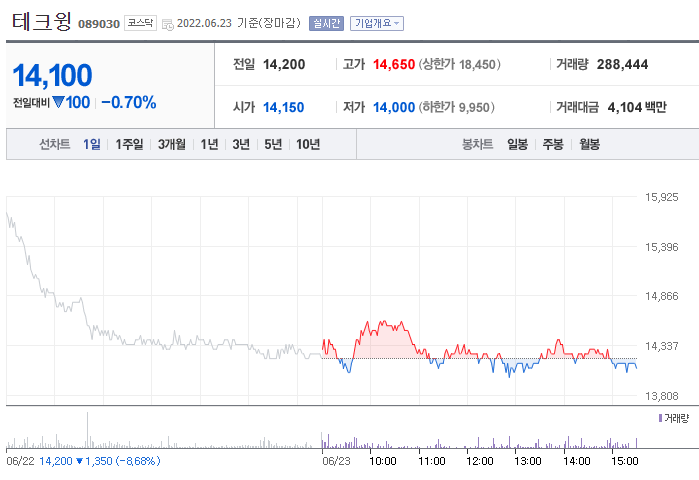Click the 06/23 date axis label
This screenshot has width=699, height=480.
336,461
